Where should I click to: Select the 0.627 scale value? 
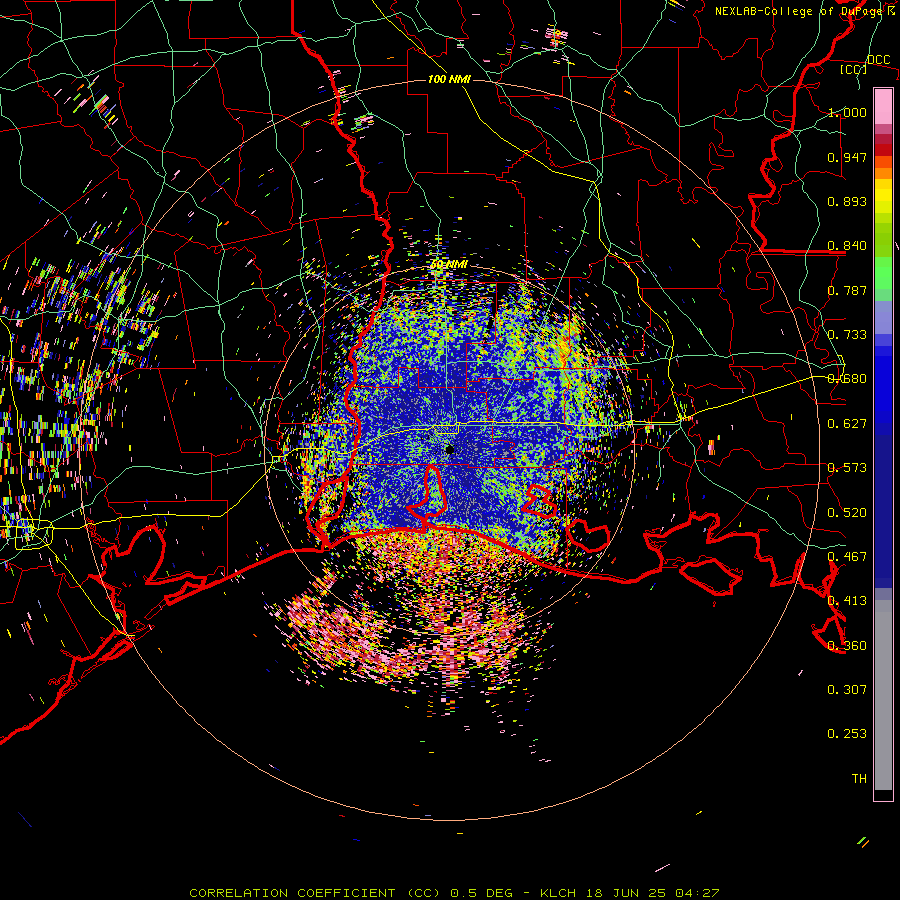point(847,424)
